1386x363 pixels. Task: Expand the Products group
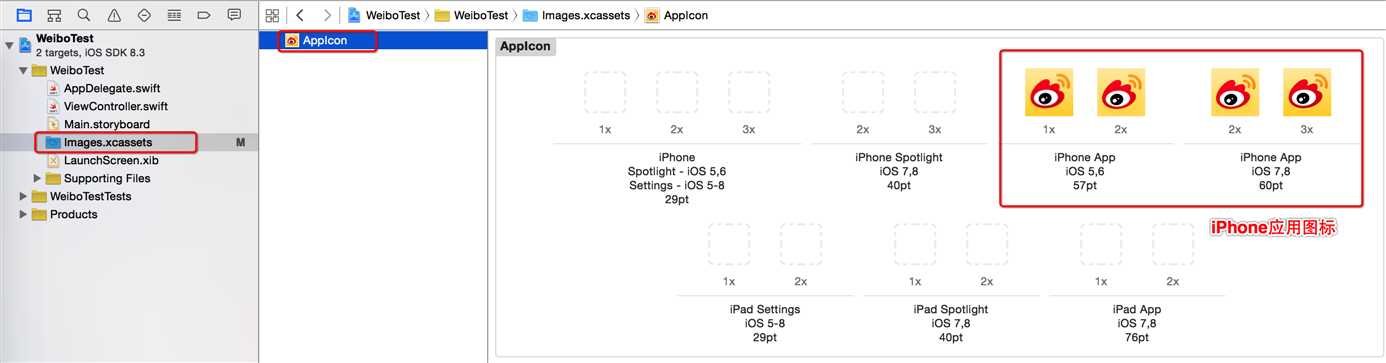24,214
